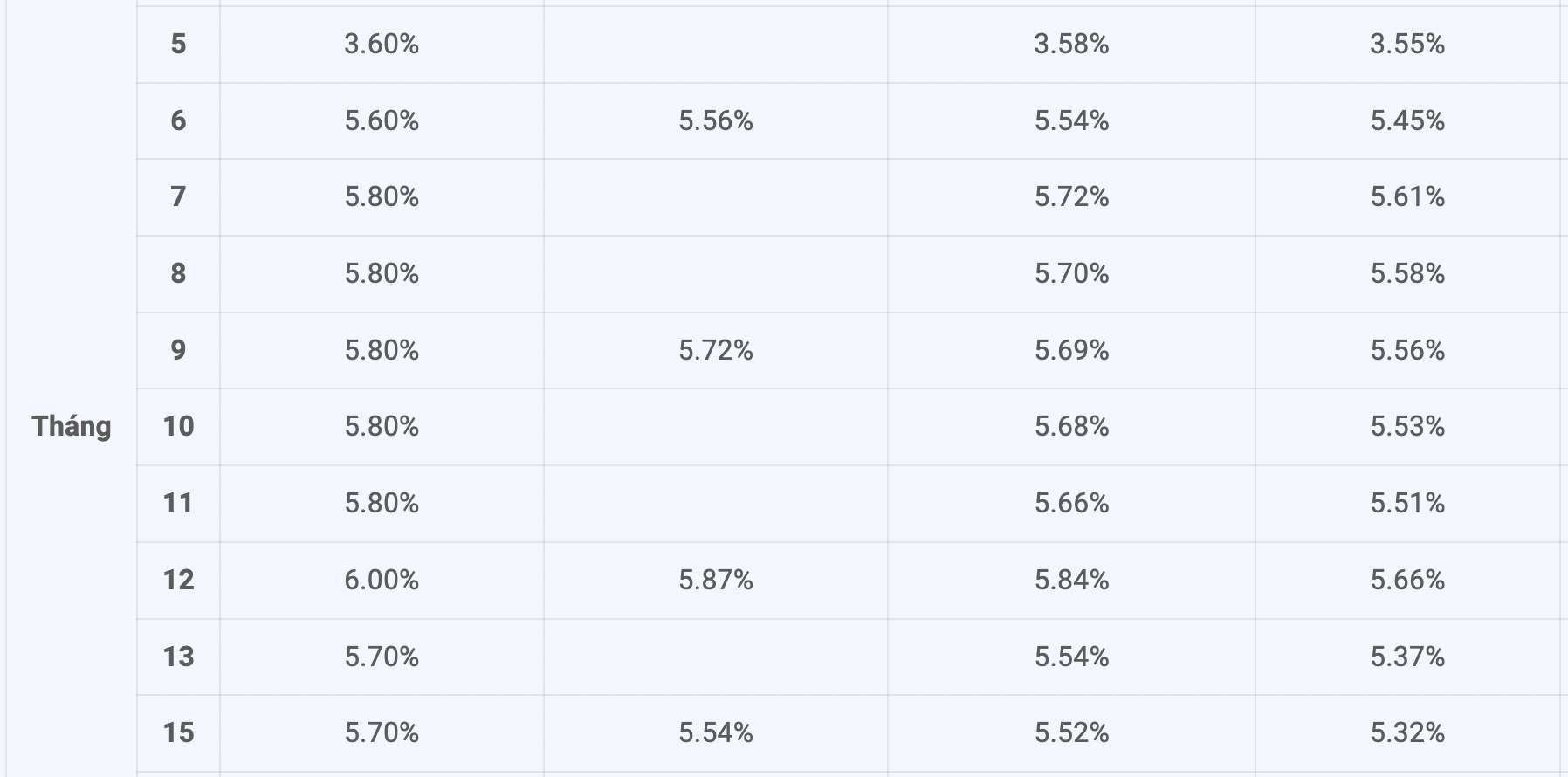Click the 5.72% value in the 7-month row
This screenshot has height=777, width=1568.
pyautogui.click(x=1071, y=196)
